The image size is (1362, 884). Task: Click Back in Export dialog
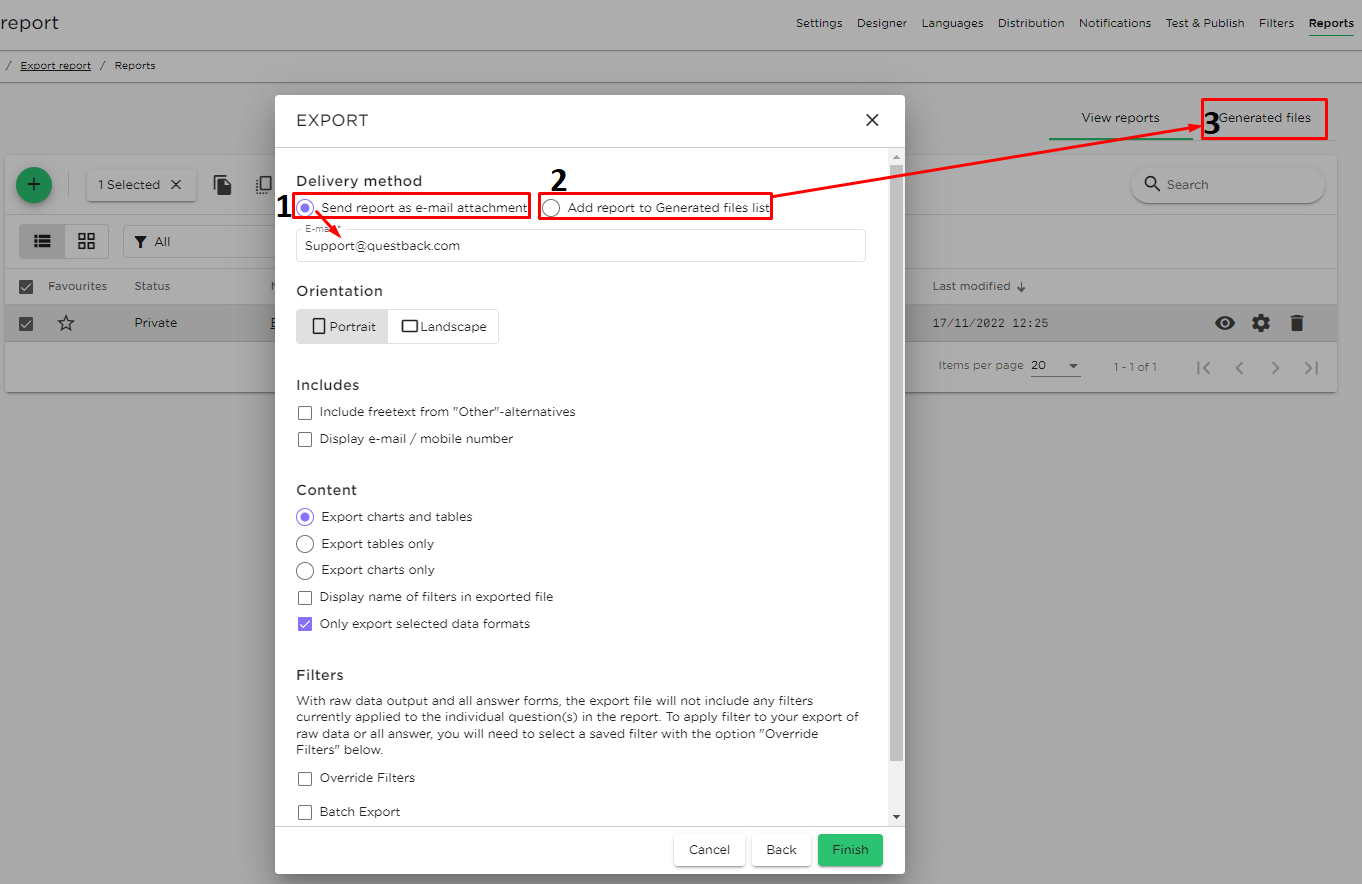click(781, 850)
